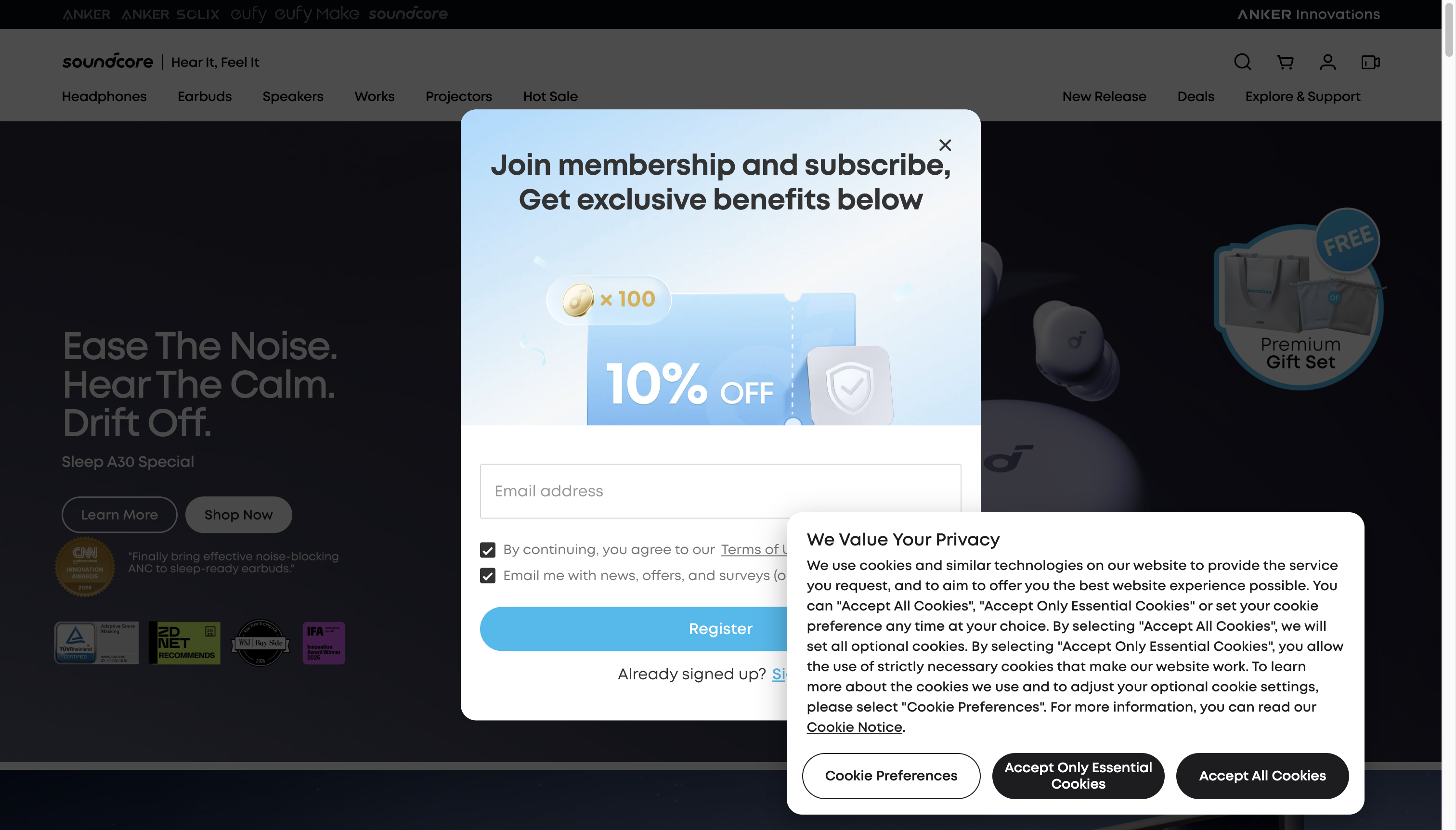Screen dimensions: 1456x830
Task: Click the device icon next to account
Action: (x=1370, y=62)
